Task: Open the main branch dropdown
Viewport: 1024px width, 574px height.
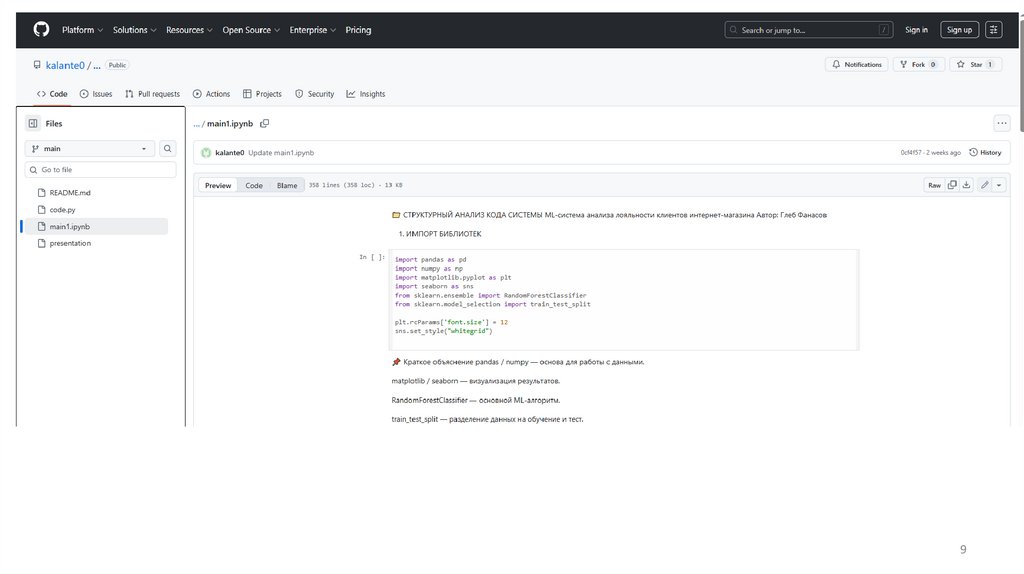Action: (x=90, y=149)
